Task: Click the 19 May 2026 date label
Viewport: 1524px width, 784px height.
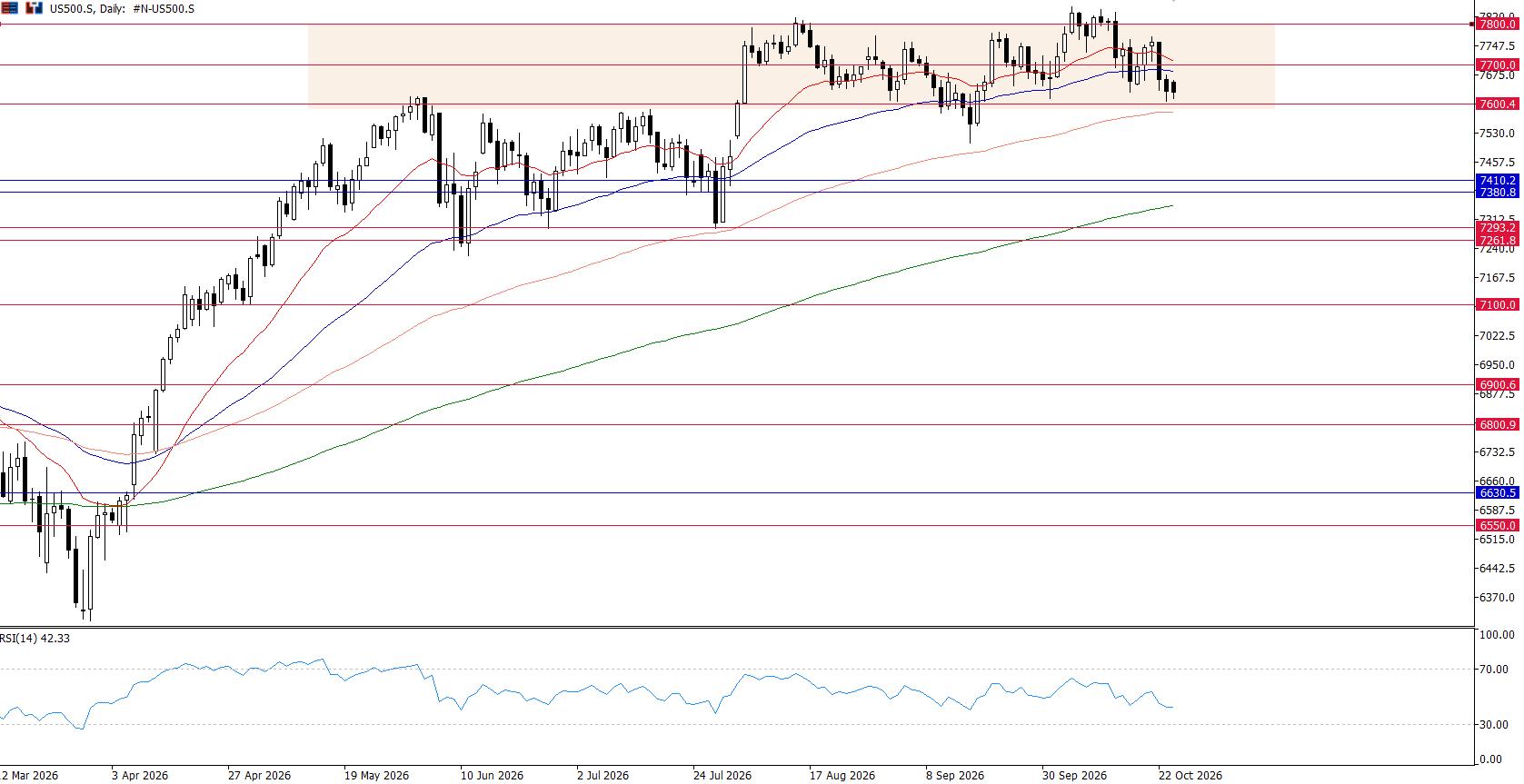Action: click(377, 776)
